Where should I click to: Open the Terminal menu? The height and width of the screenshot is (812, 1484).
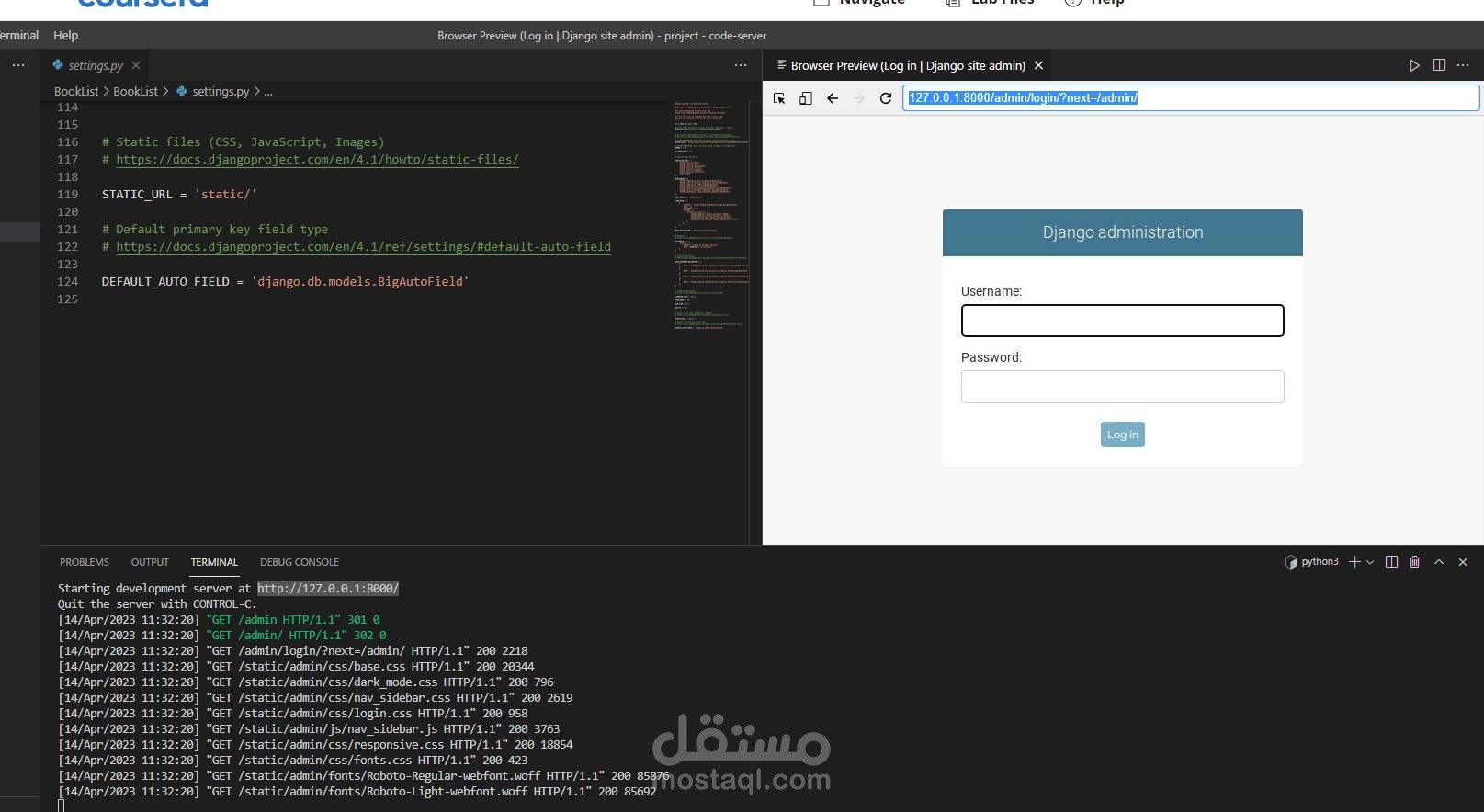tap(18, 35)
